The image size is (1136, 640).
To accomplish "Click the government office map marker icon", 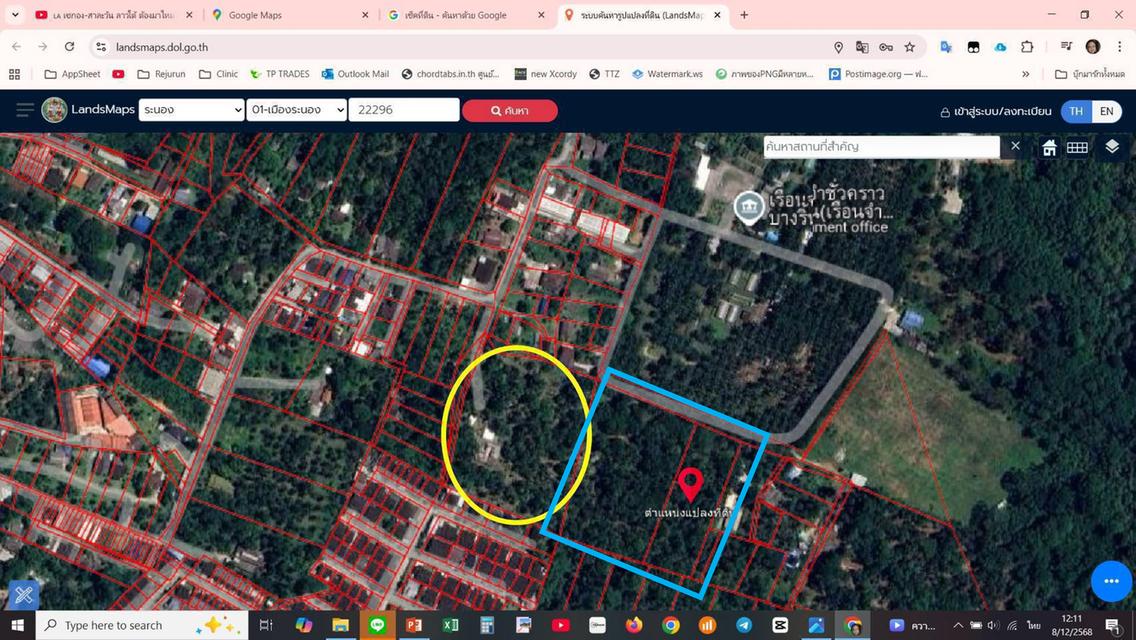I will point(749,207).
